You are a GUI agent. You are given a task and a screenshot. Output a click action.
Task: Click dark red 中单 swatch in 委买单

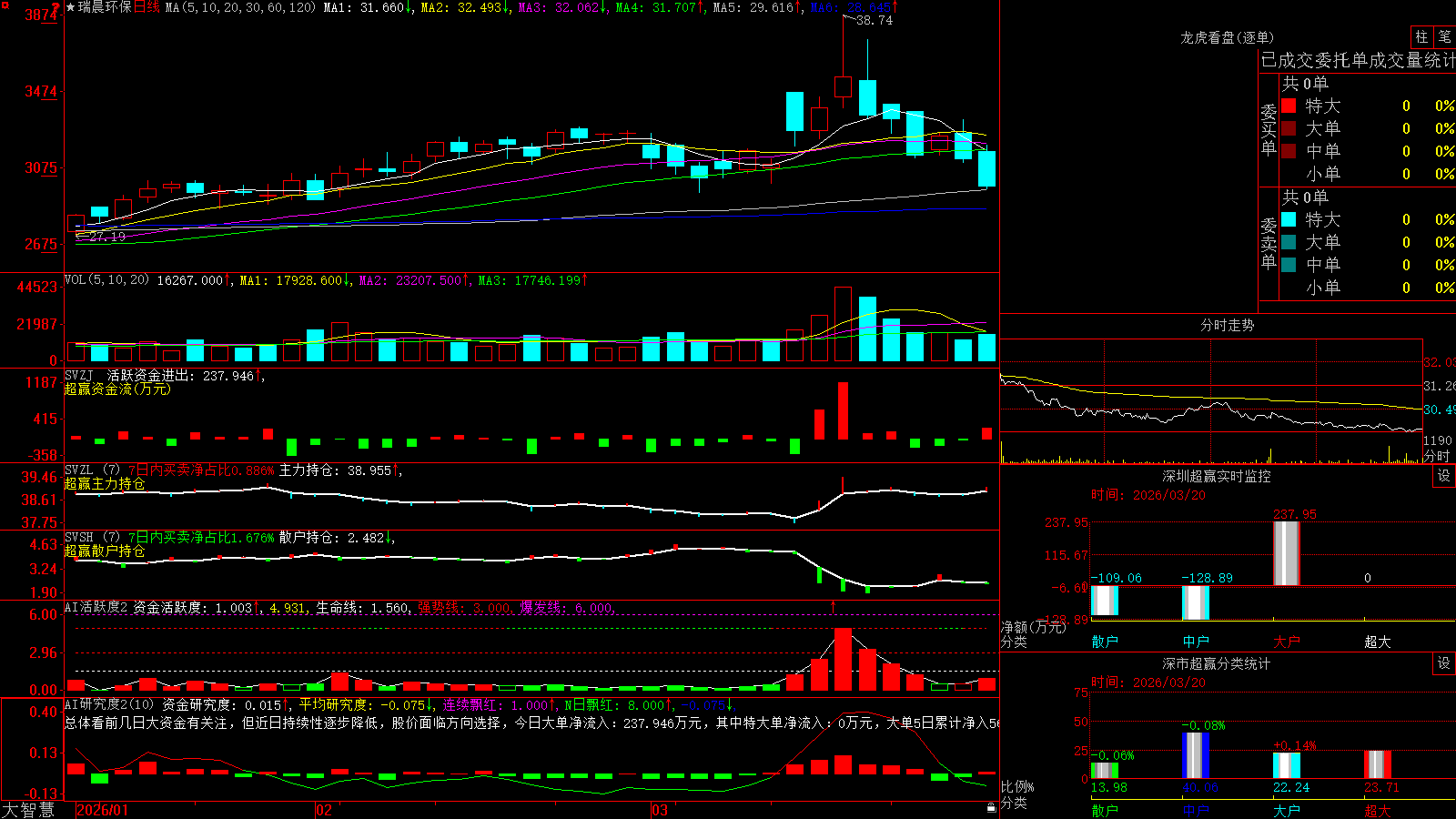tap(1289, 151)
